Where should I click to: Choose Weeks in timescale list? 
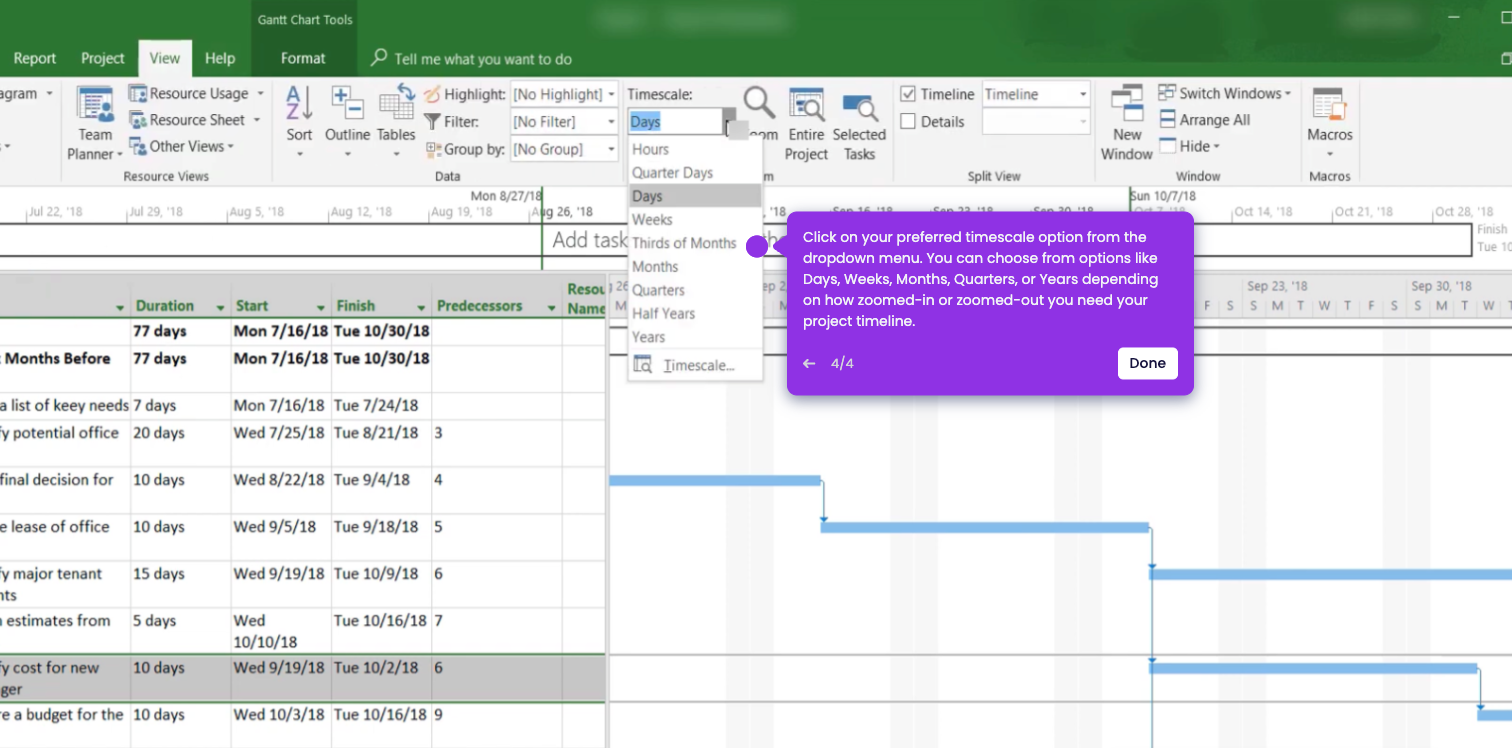pos(695,220)
